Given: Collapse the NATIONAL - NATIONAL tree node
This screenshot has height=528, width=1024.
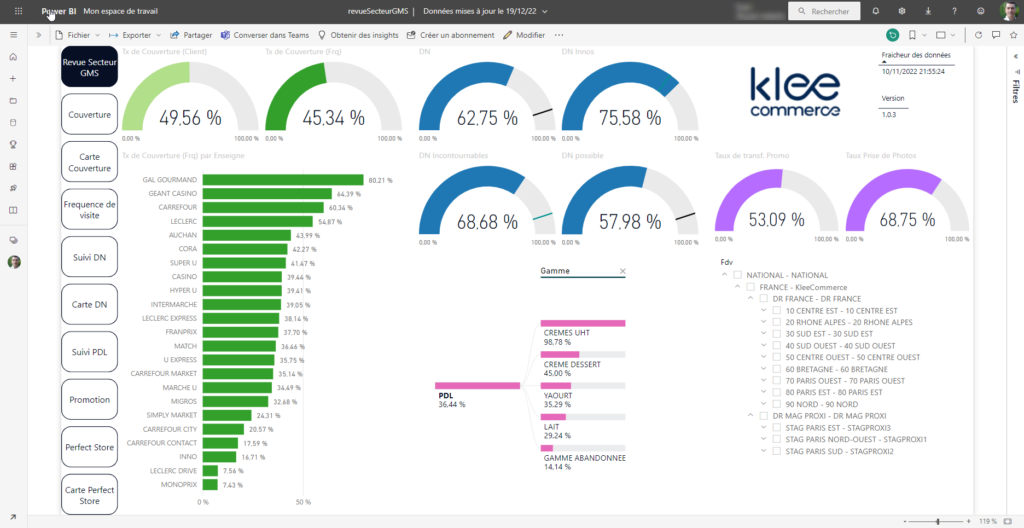Looking at the screenshot, I should tap(724, 275).
